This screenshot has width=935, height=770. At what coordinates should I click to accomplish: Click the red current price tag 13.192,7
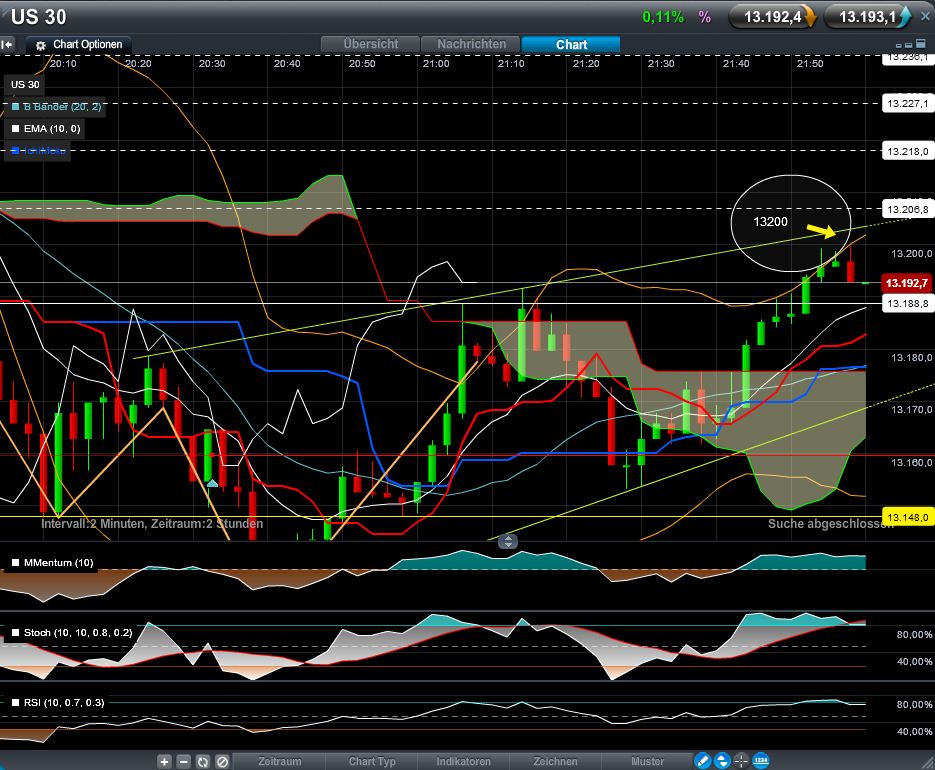click(907, 283)
